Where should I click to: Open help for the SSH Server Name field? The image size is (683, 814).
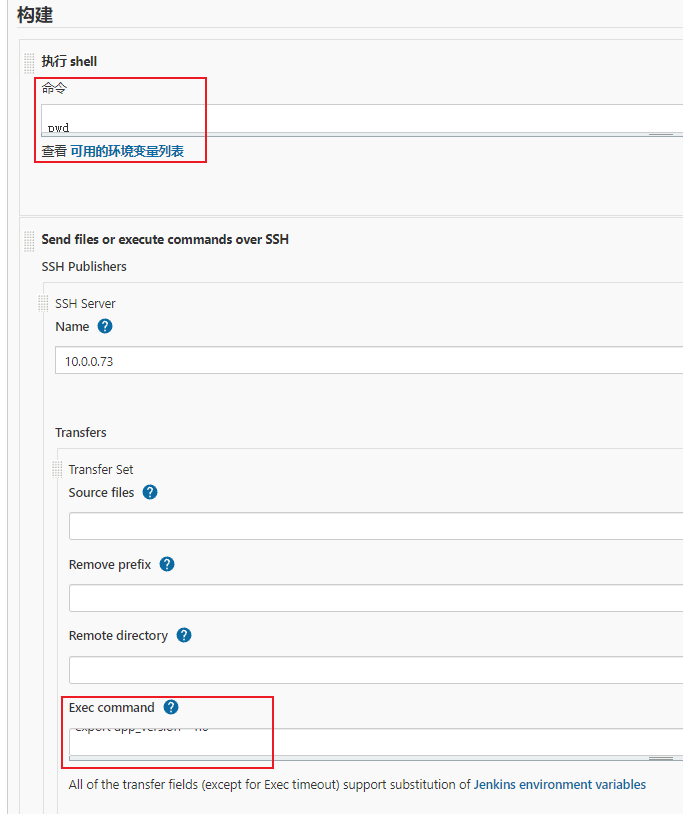(105, 327)
